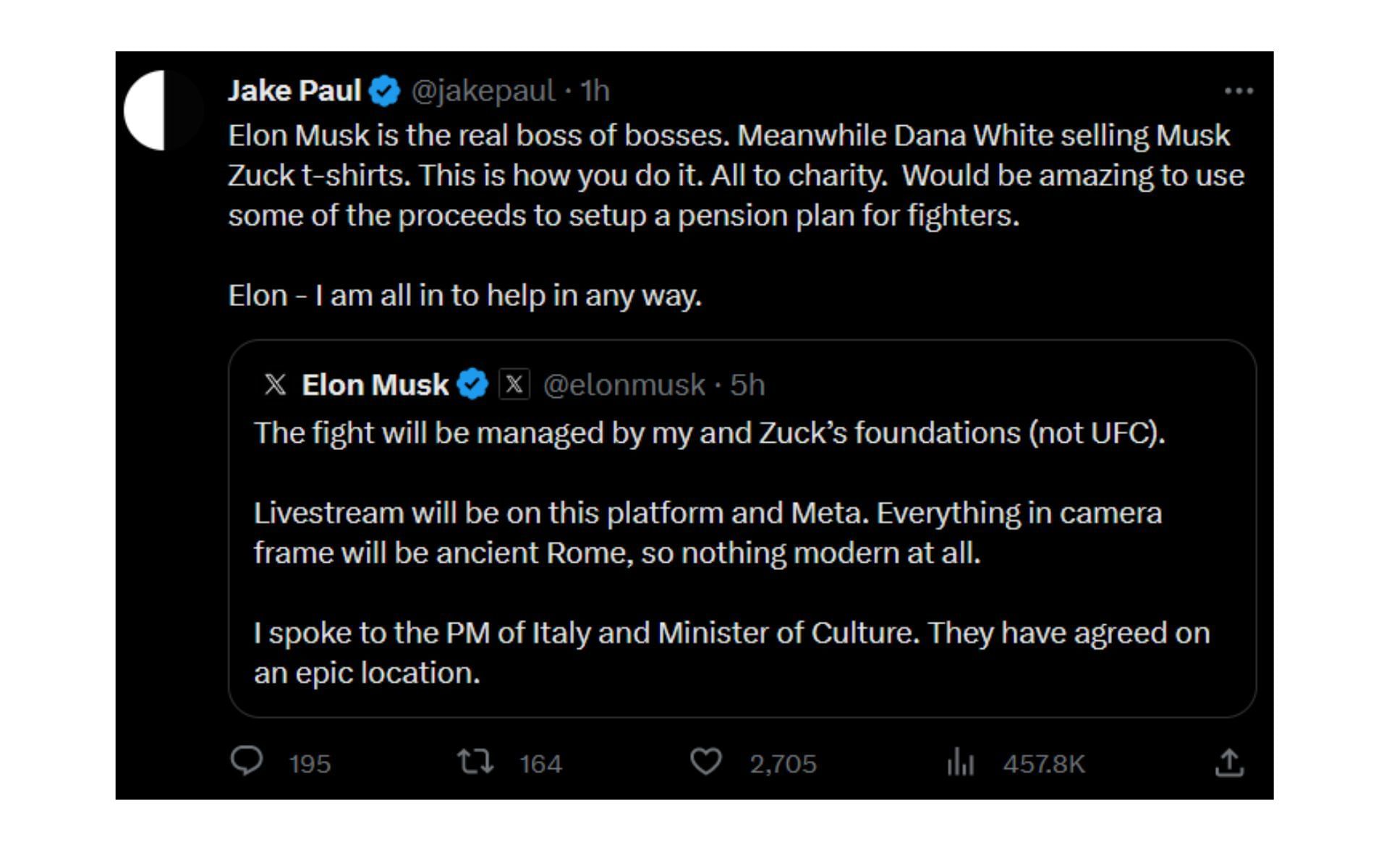The image size is (1389, 868).
Task: Share the tweet via upload icon
Action: pos(1229,762)
